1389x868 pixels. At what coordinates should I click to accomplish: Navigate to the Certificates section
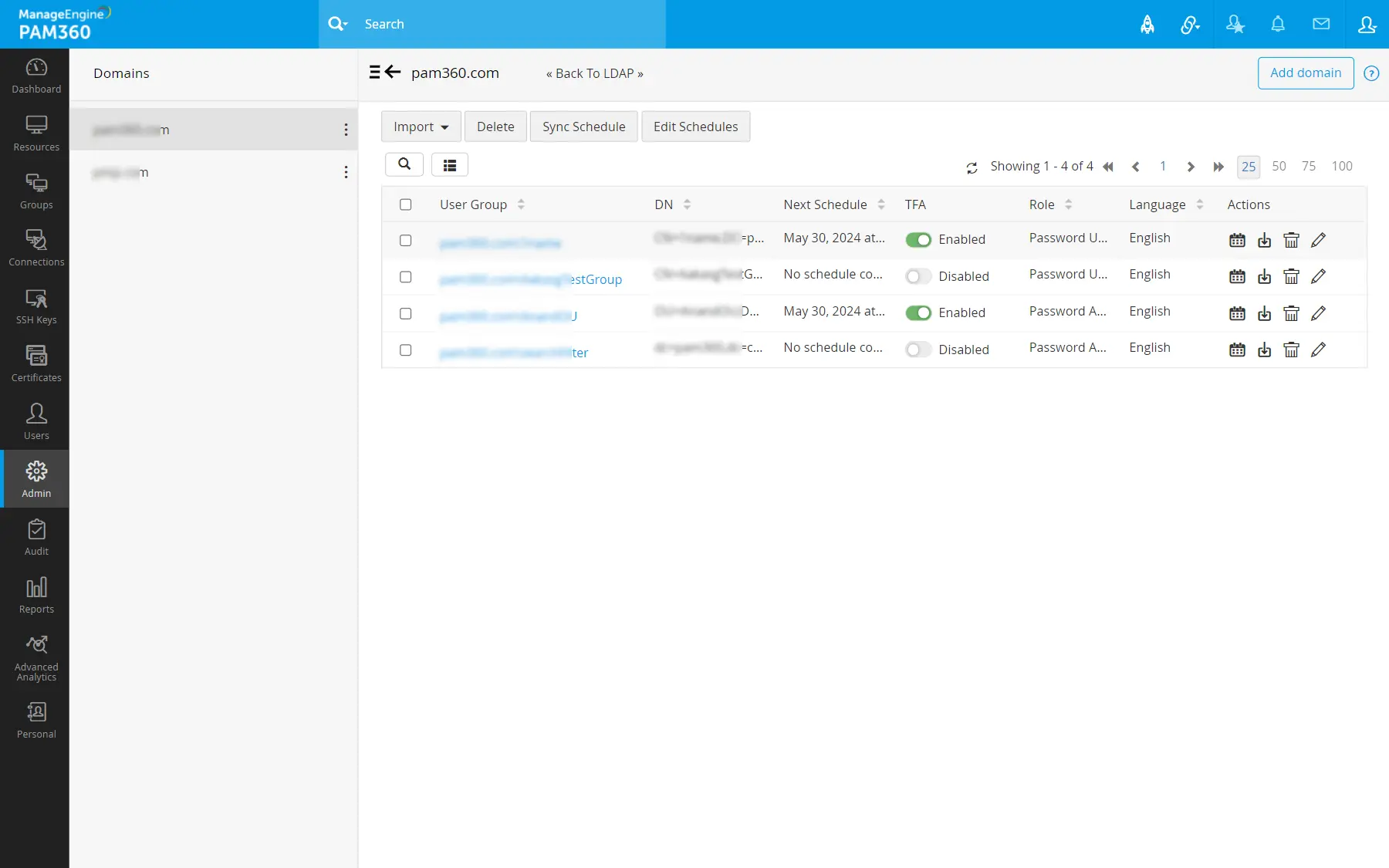coord(35,363)
